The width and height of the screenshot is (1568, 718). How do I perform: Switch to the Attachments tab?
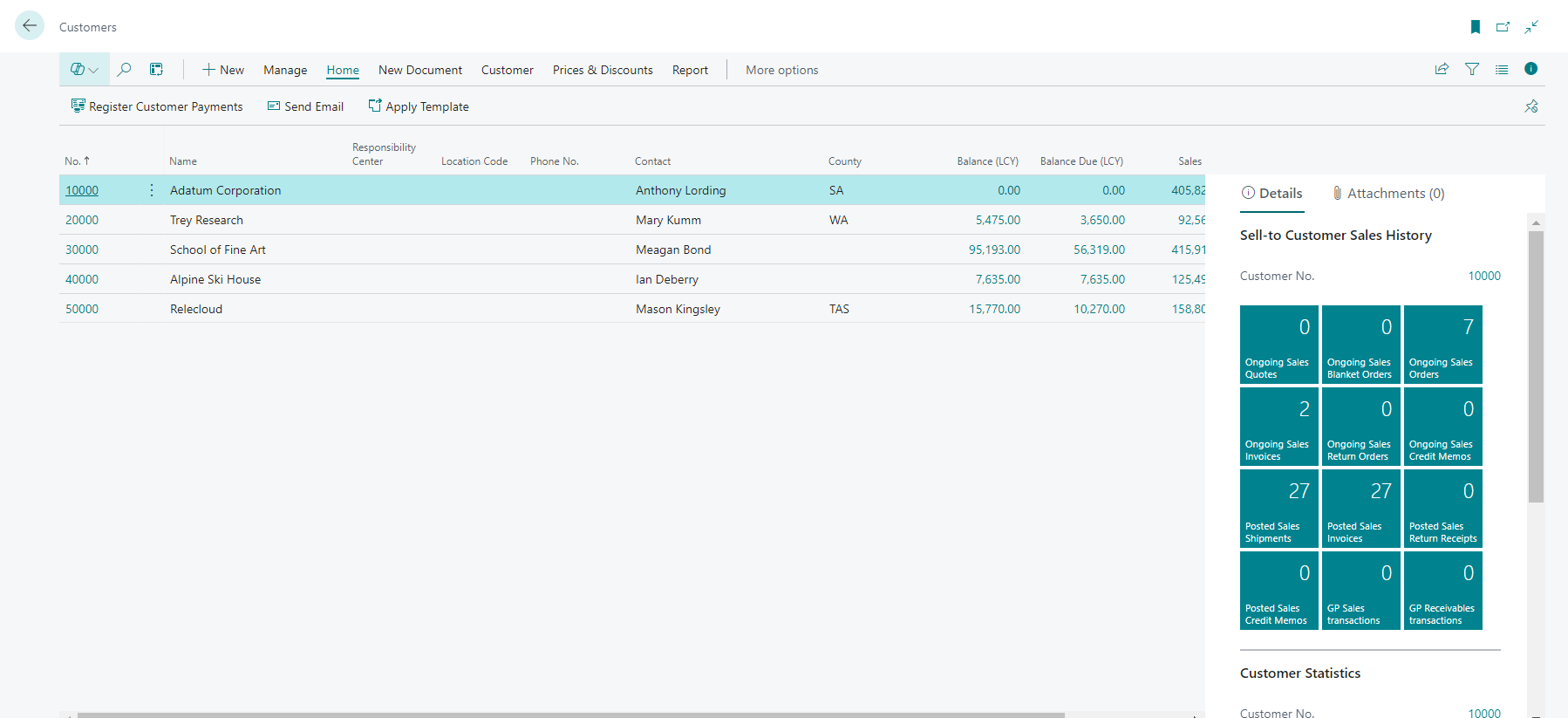click(1388, 194)
